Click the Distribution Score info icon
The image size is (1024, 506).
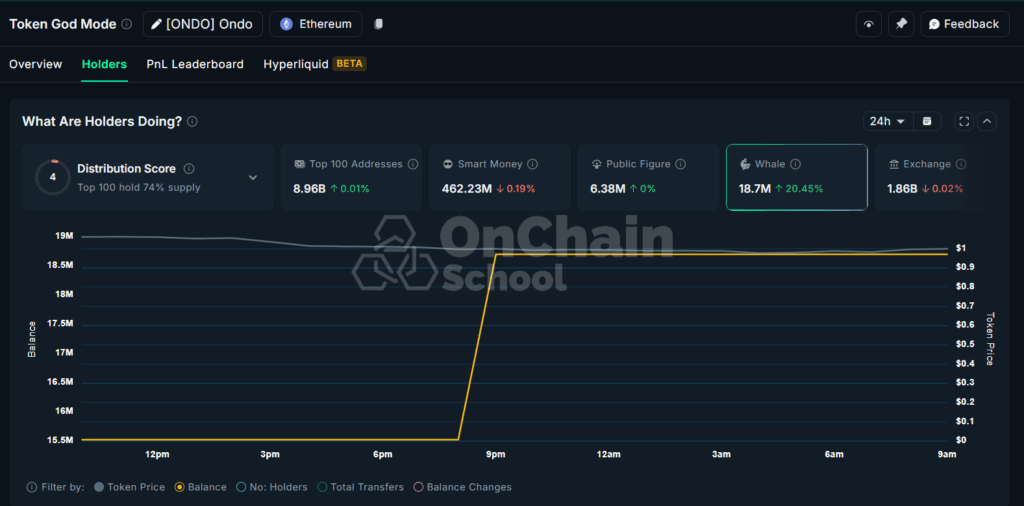(189, 168)
